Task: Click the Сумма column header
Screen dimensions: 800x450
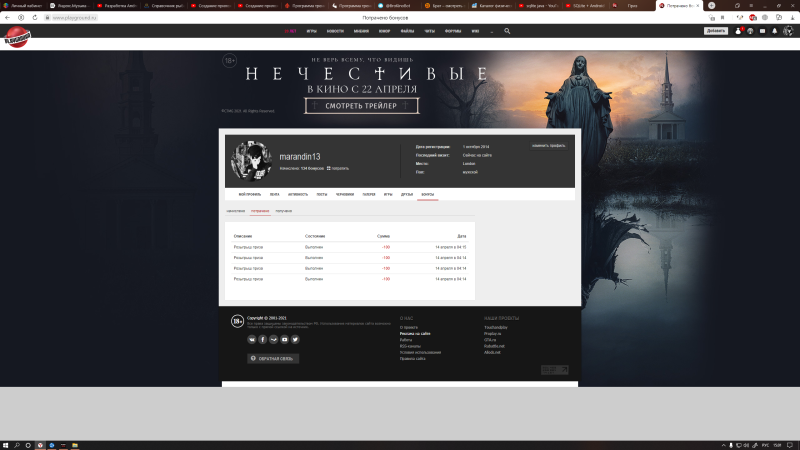Action: tap(383, 236)
